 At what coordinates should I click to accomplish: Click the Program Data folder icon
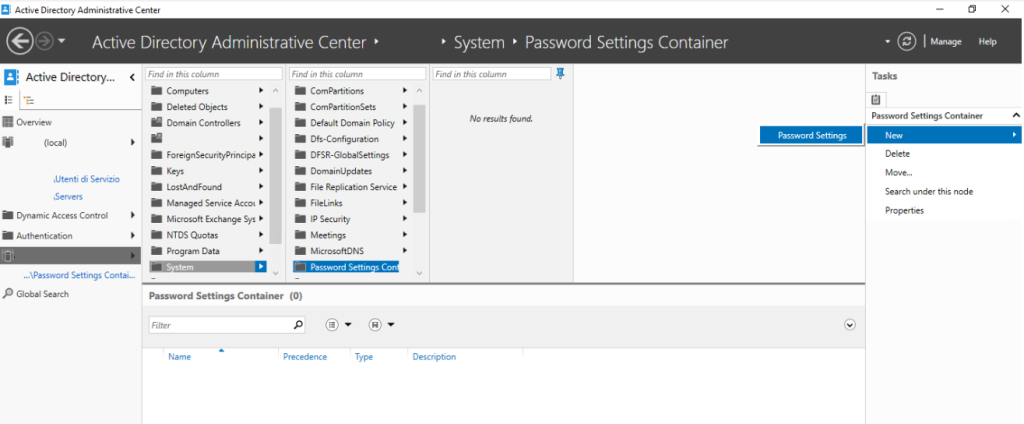[x=156, y=251]
